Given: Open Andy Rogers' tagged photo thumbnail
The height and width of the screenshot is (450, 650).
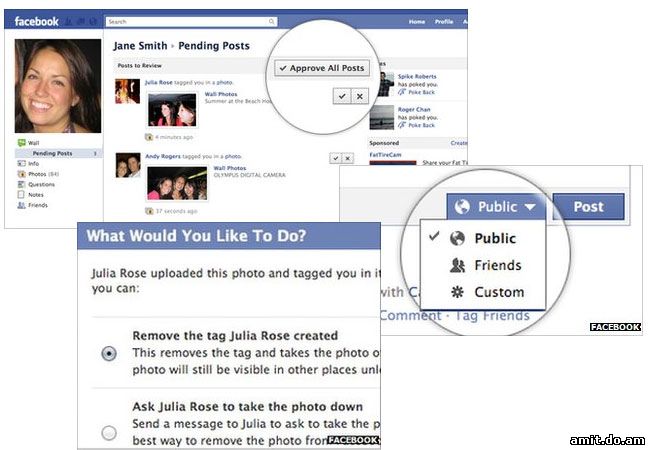Looking at the screenshot, I should [x=177, y=184].
